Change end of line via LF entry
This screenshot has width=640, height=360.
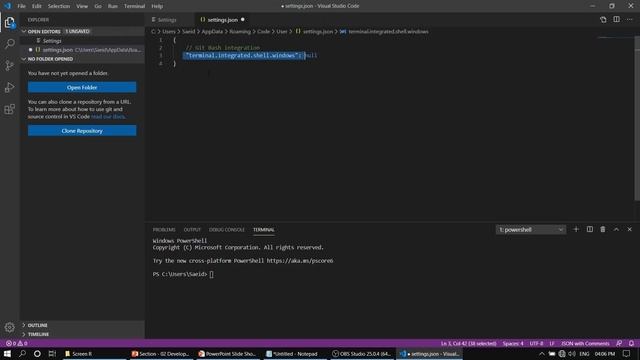click(x=551, y=343)
